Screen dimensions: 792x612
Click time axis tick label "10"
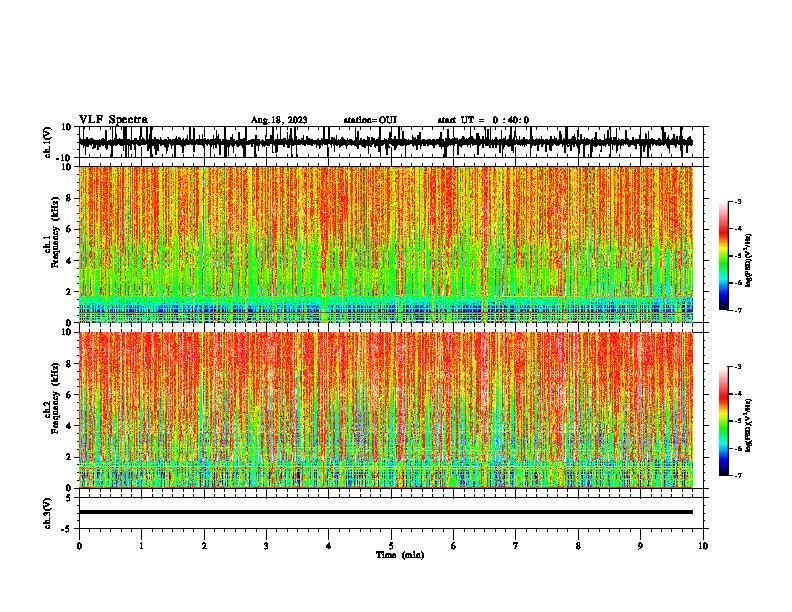703,546
